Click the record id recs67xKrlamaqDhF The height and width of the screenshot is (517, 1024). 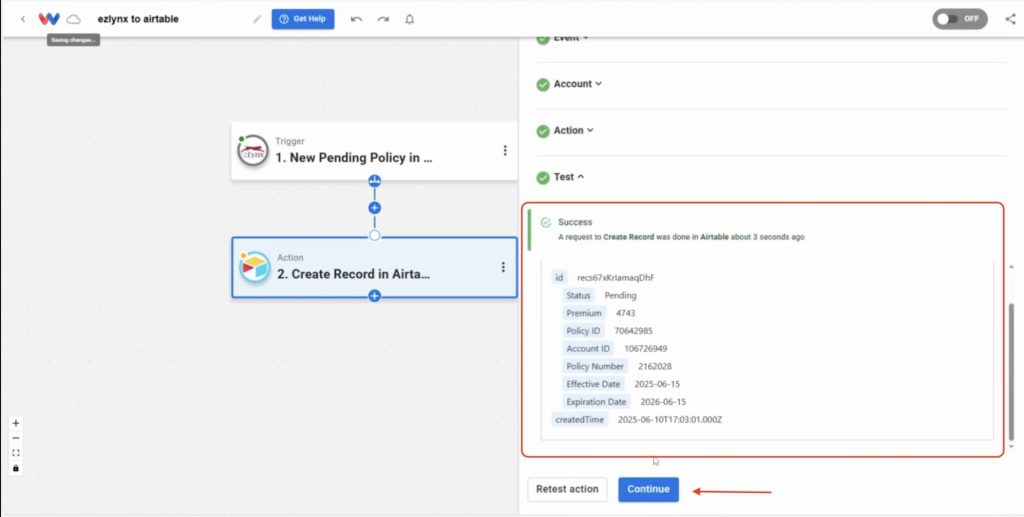pos(616,277)
